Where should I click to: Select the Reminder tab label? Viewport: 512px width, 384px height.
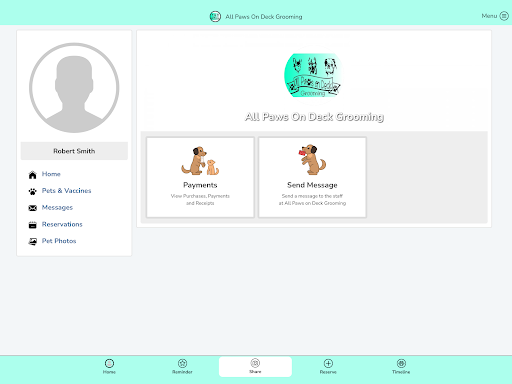point(182,372)
